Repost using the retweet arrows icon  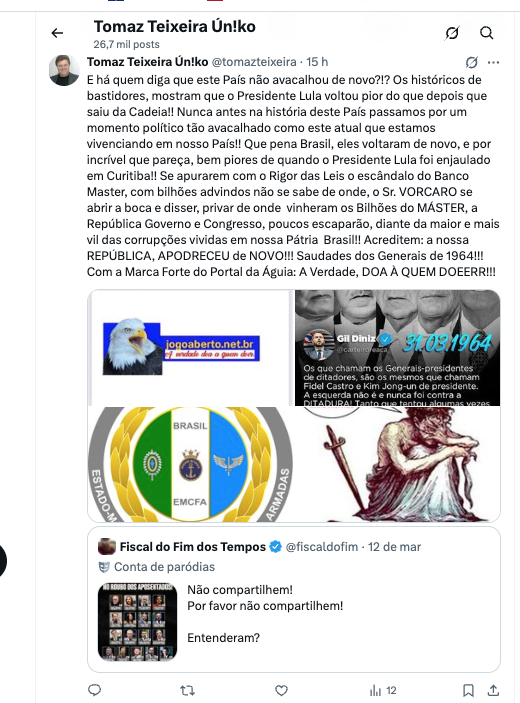[187, 690]
